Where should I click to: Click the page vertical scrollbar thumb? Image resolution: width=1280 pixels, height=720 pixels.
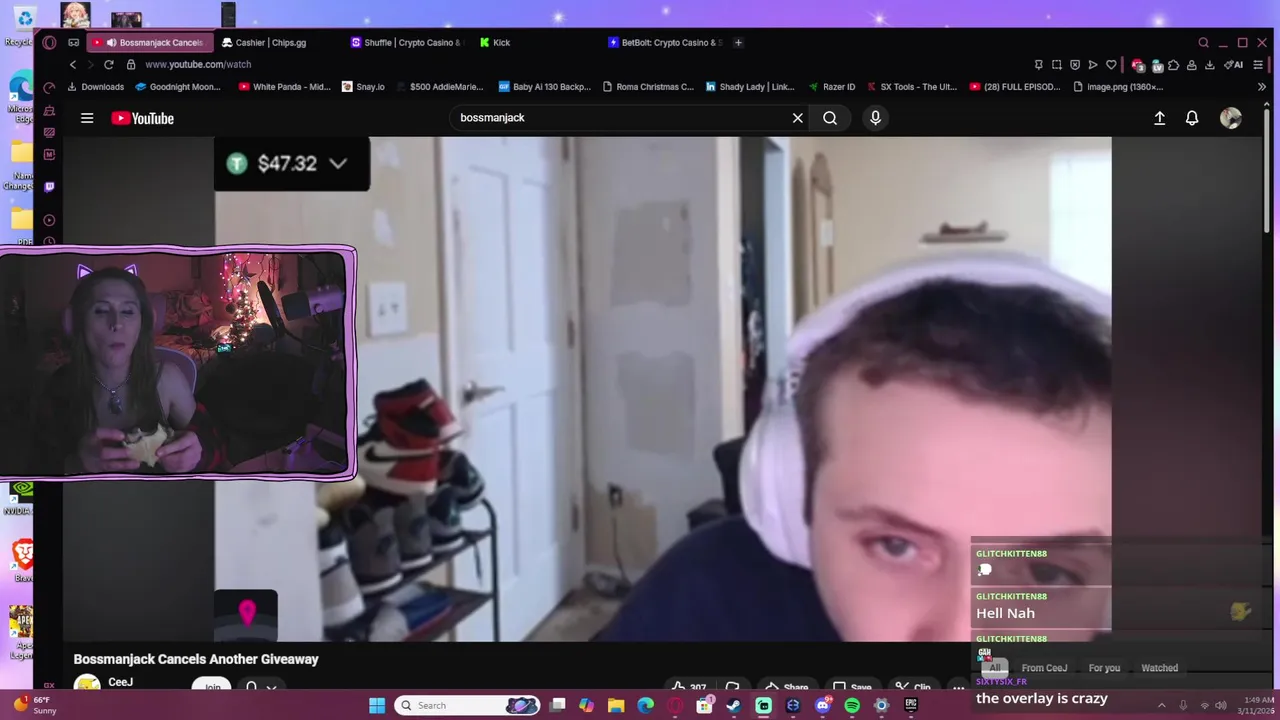coord(1268,170)
